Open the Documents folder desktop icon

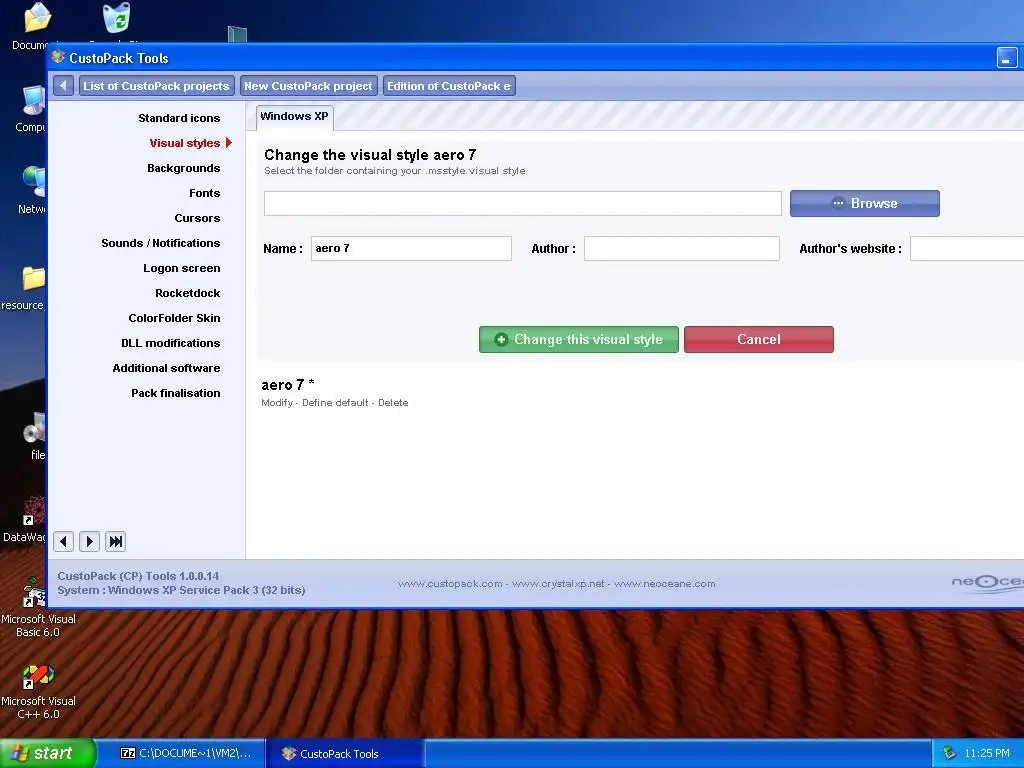pos(37,18)
